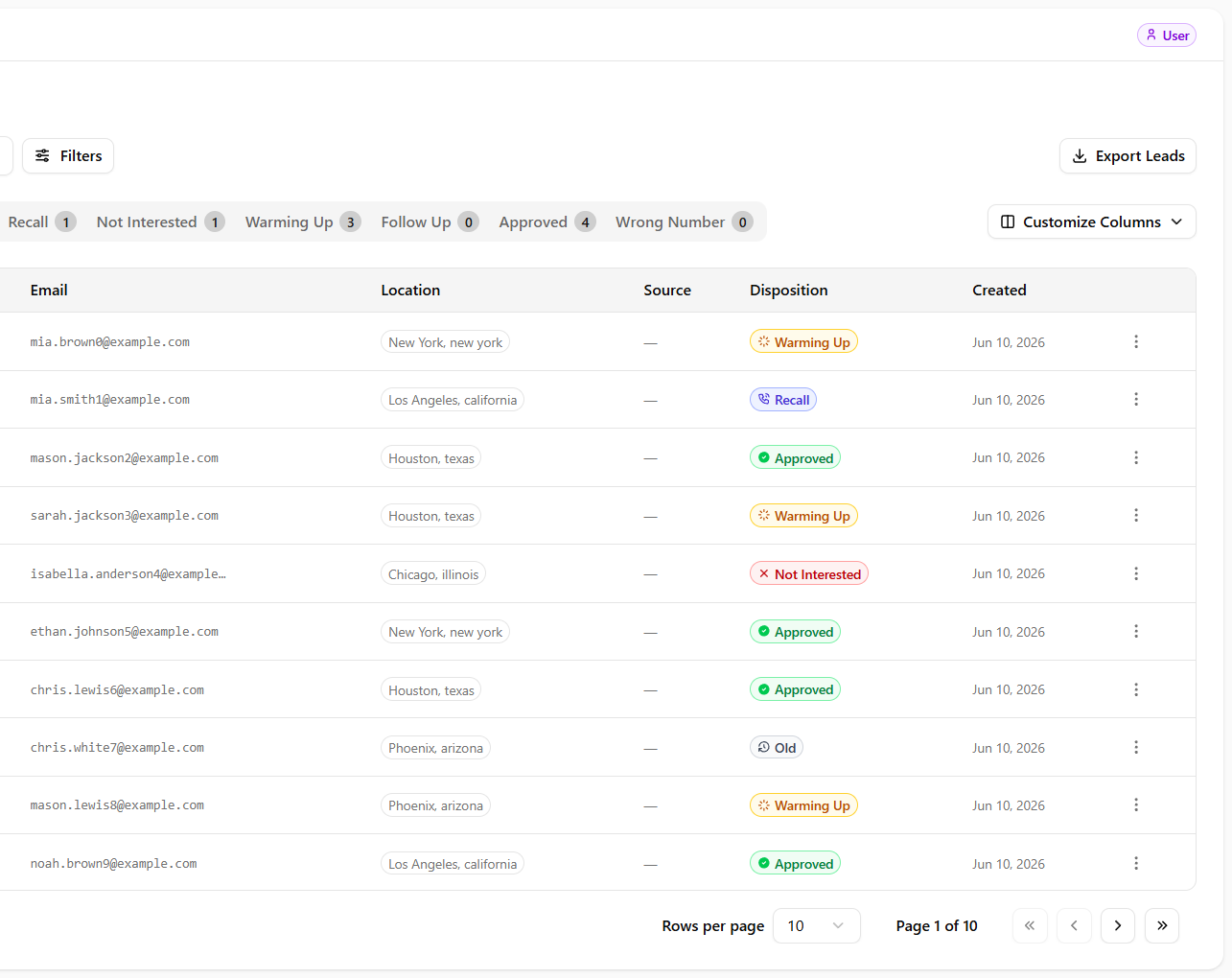This screenshot has width=1232, height=979.
Task: Click the User badge
Action: [x=1167, y=35]
